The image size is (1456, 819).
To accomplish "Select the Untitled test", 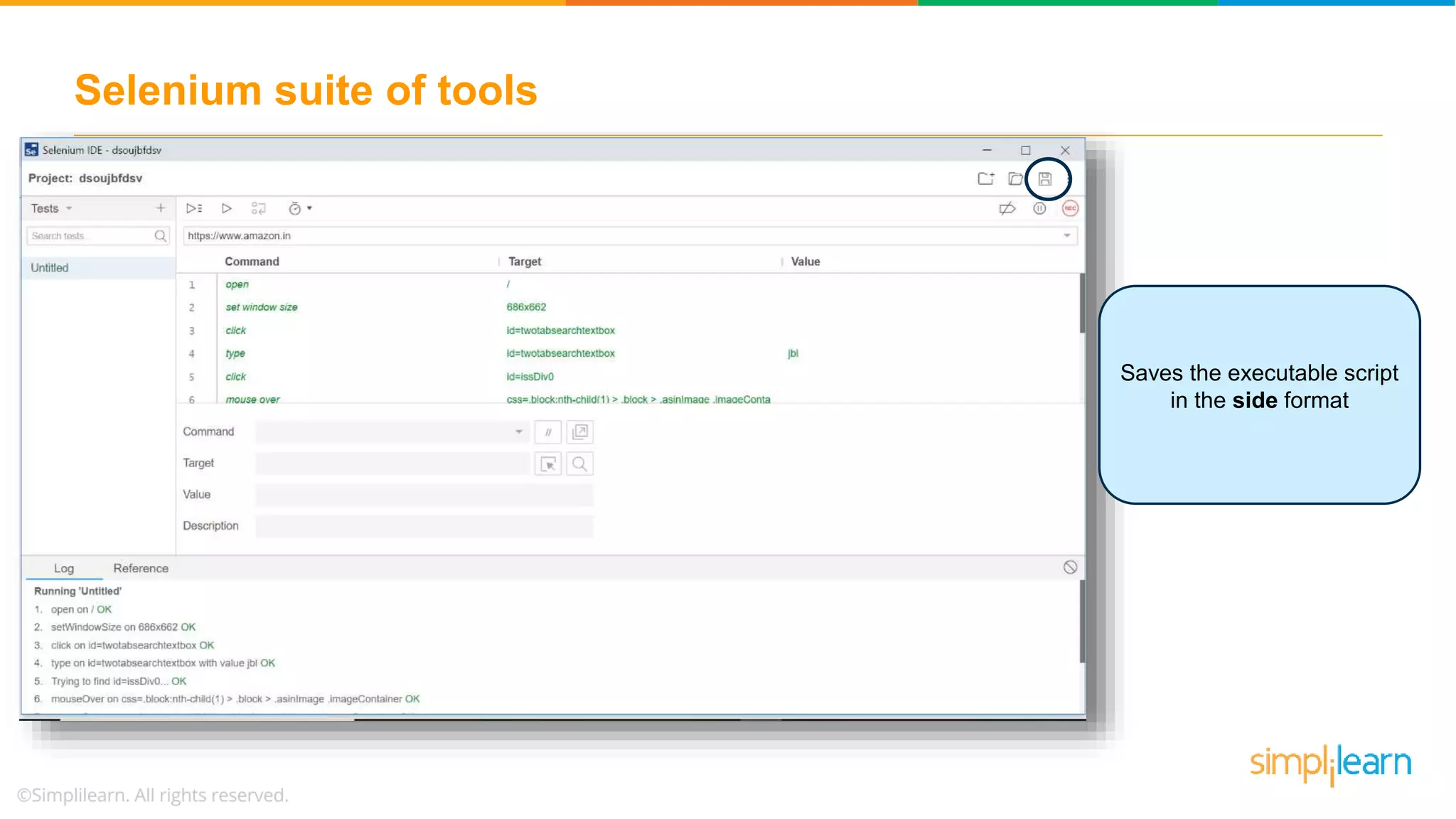I will click(99, 268).
